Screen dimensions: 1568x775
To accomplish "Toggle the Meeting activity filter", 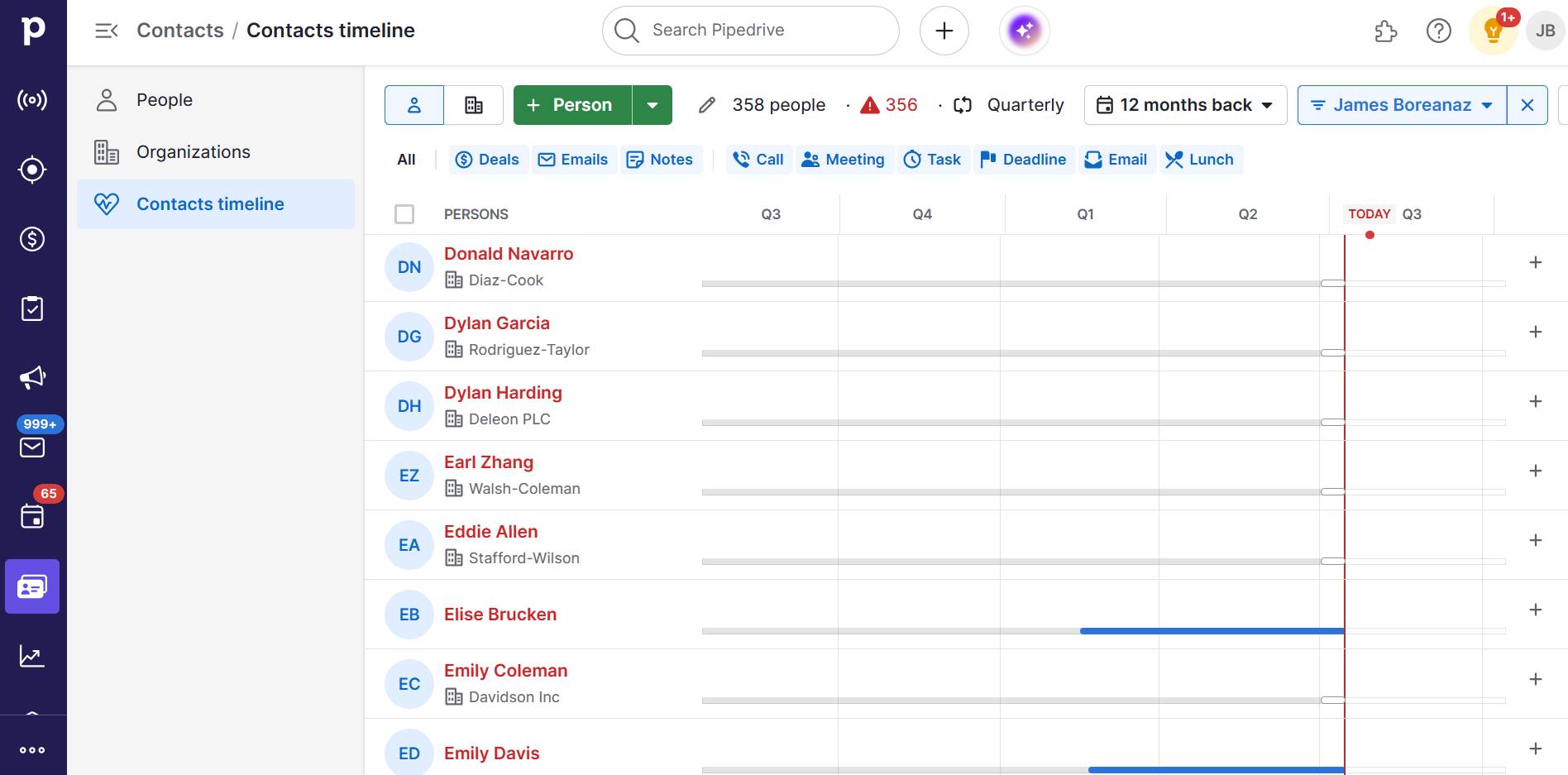I will click(x=844, y=160).
